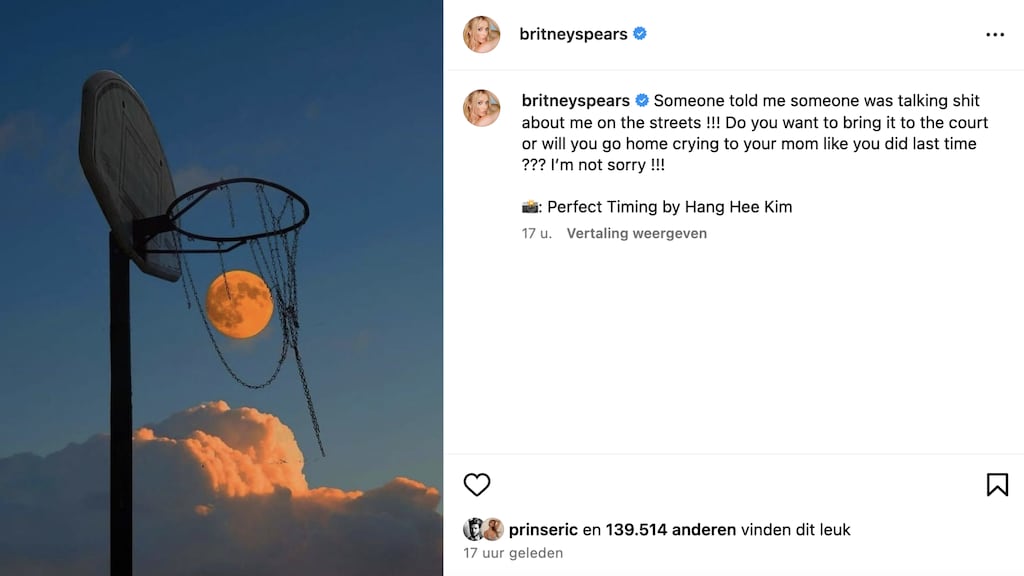Image resolution: width=1024 pixels, height=576 pixels.
Task: Click the first overlapping liker avatar
Action: point(473,530)
